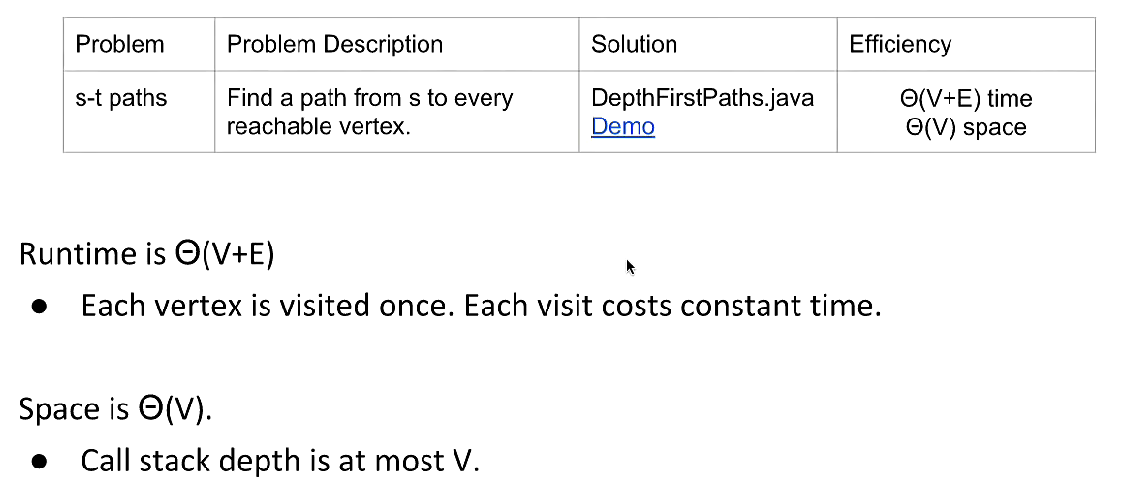
Task: Select "Call stack depth is at most V."
Action: [x=280, y=461]
